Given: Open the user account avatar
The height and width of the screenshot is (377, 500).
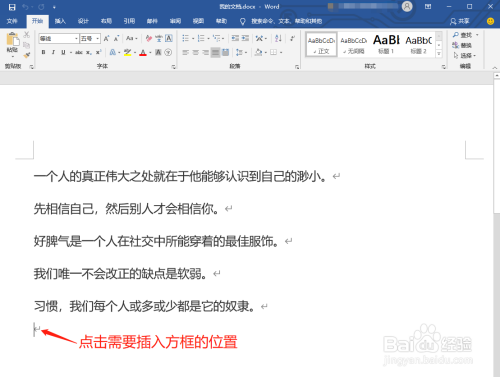Looking at the screenshot, I should point(407,6).
